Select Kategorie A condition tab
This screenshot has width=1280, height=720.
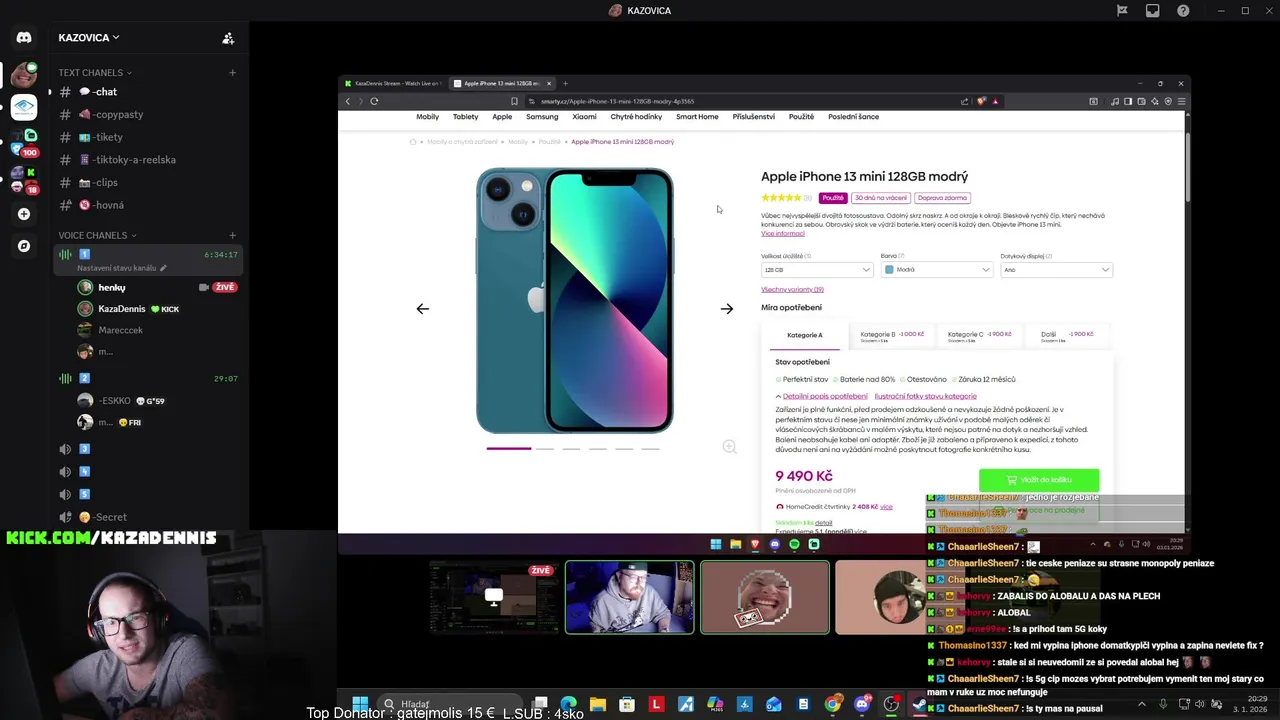[x=805, y=335]
